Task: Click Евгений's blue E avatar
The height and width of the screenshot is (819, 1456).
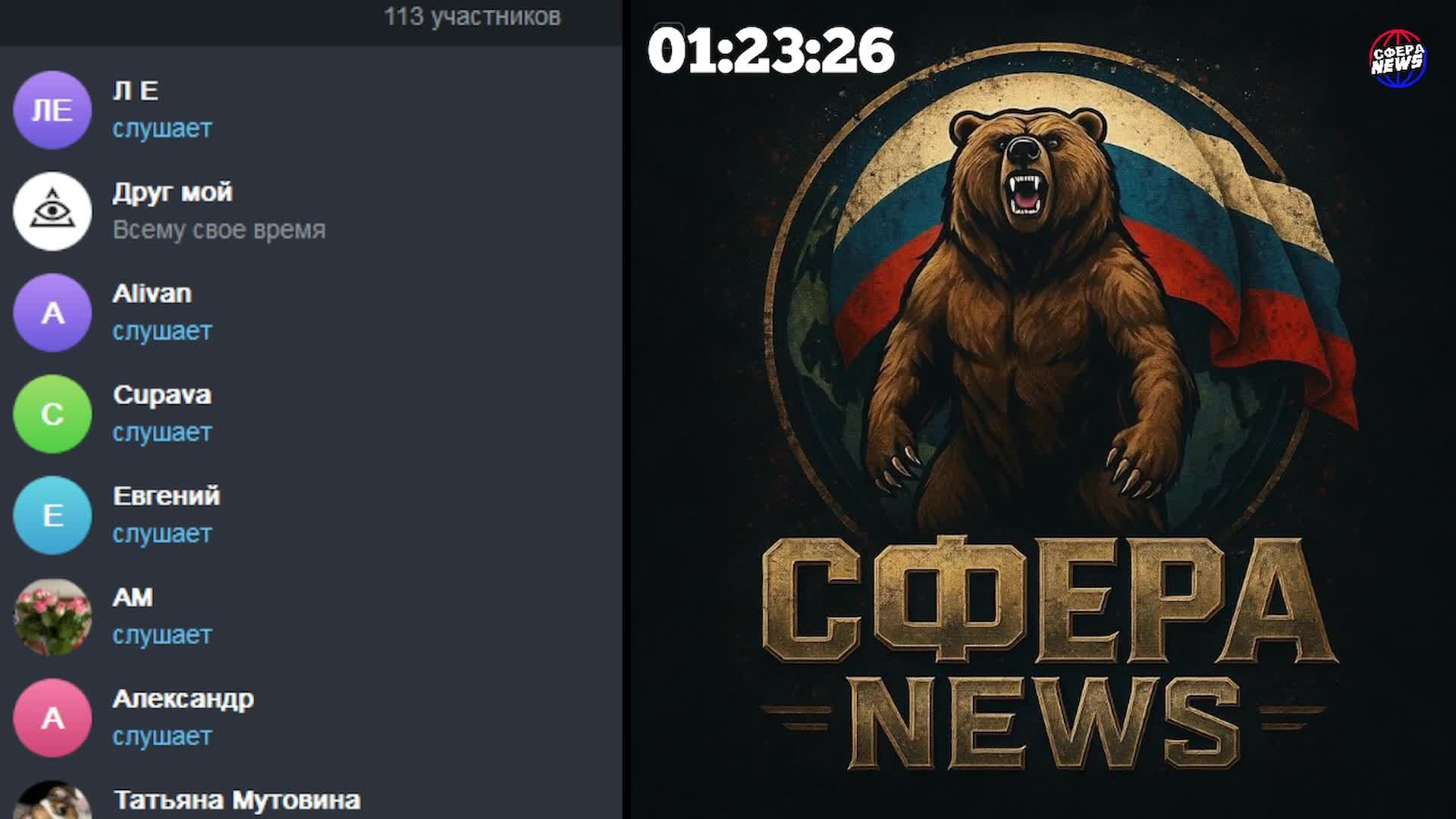Action: click(52, 515)
